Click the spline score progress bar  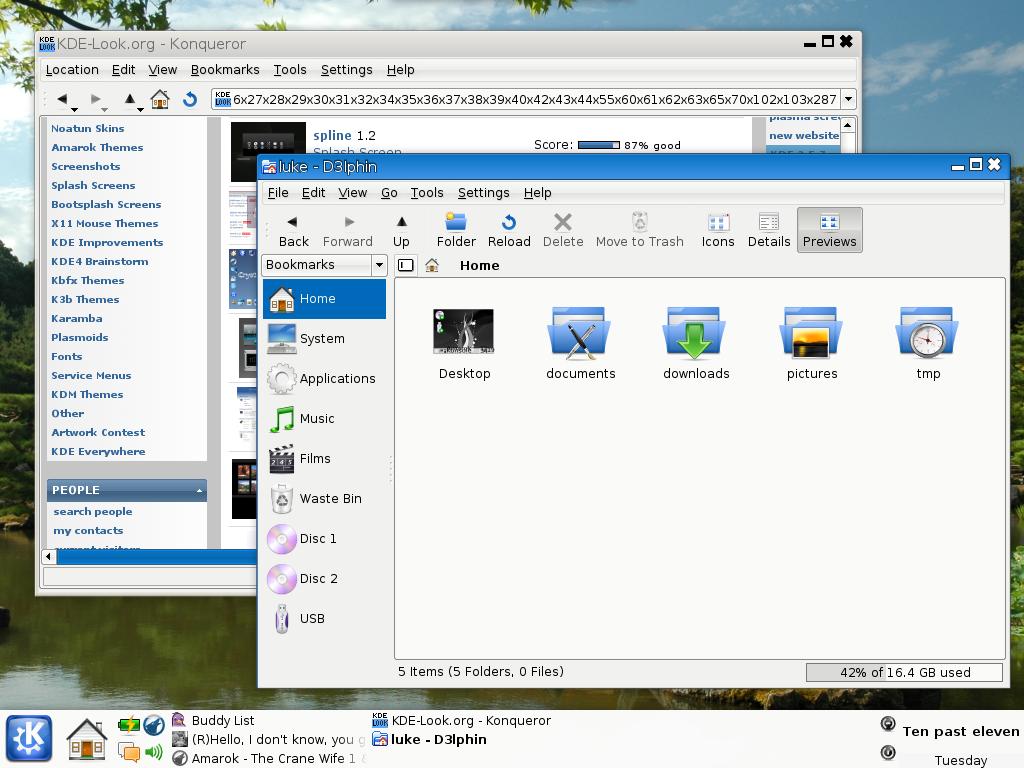[x=599, y=145]
